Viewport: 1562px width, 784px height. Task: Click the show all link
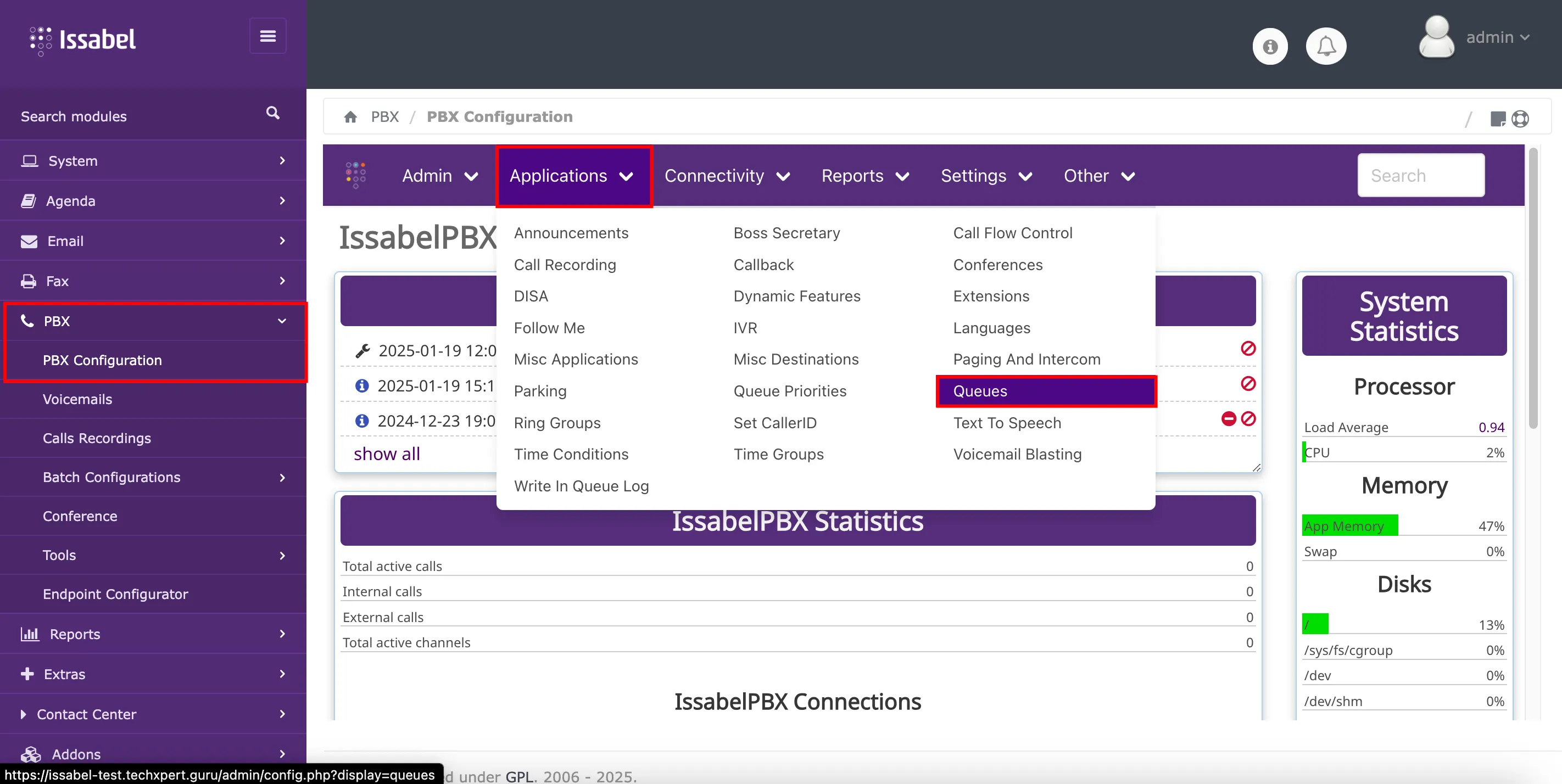tap(386, 453)
